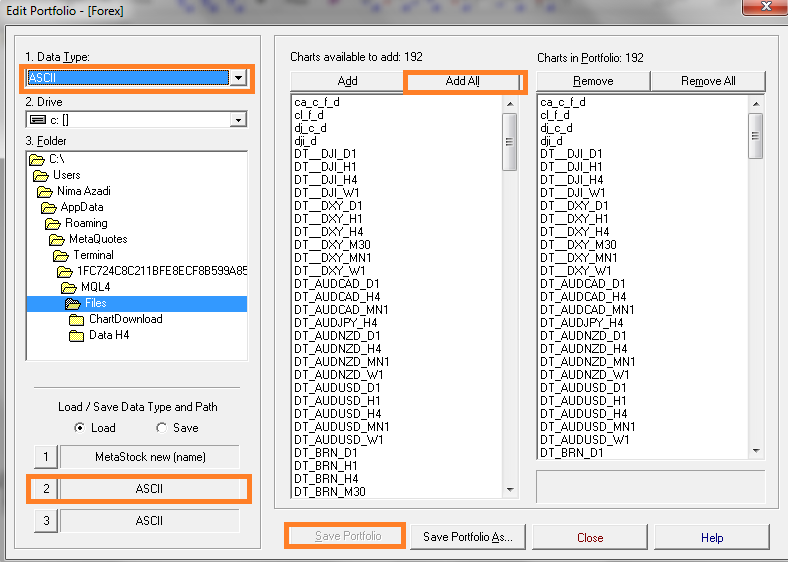Select DT_AUDUSD_H1 in Charts in Portfolio list
The height and width of the screenshot is (562, 788).
pyautogui.click(x=583, y=401)
